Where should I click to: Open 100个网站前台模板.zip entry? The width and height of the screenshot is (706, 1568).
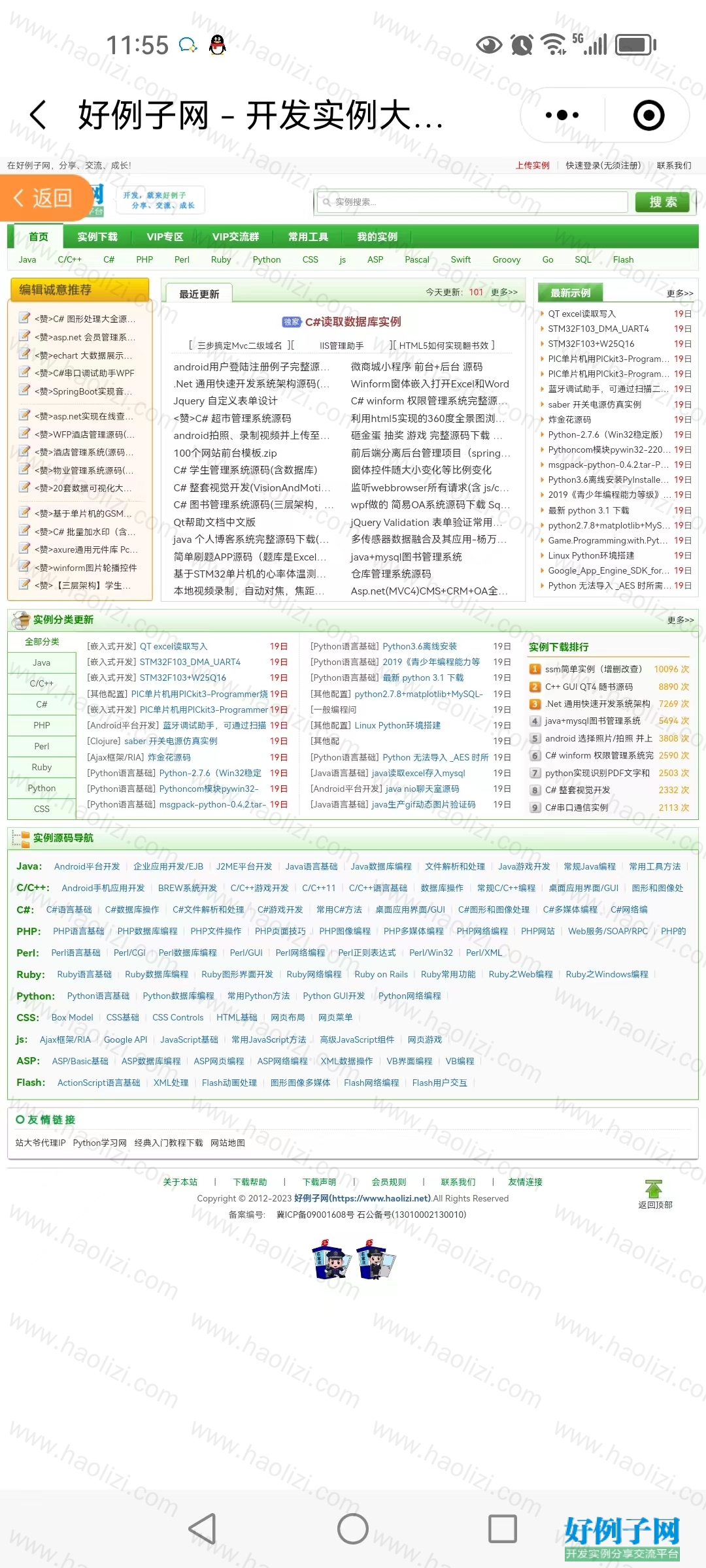[225, 453]
